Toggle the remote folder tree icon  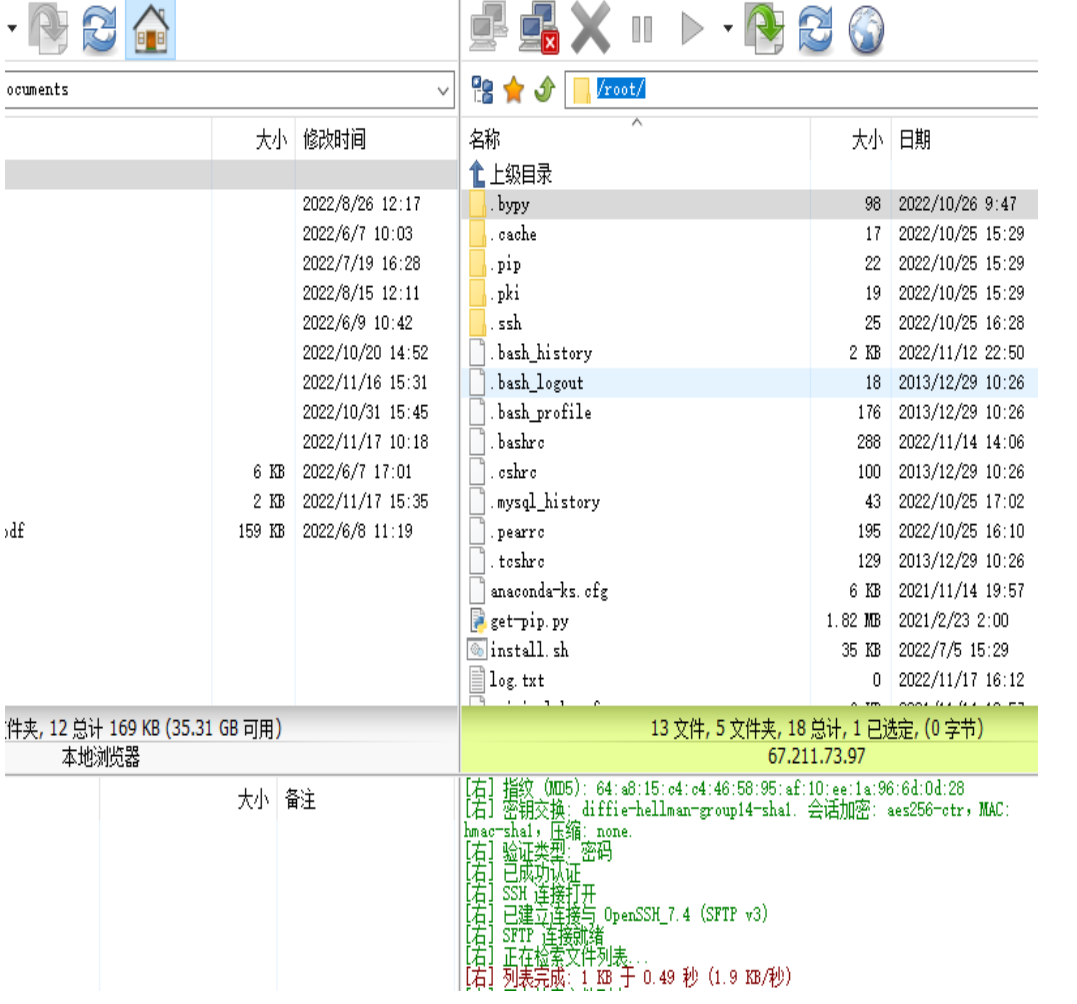482,90
